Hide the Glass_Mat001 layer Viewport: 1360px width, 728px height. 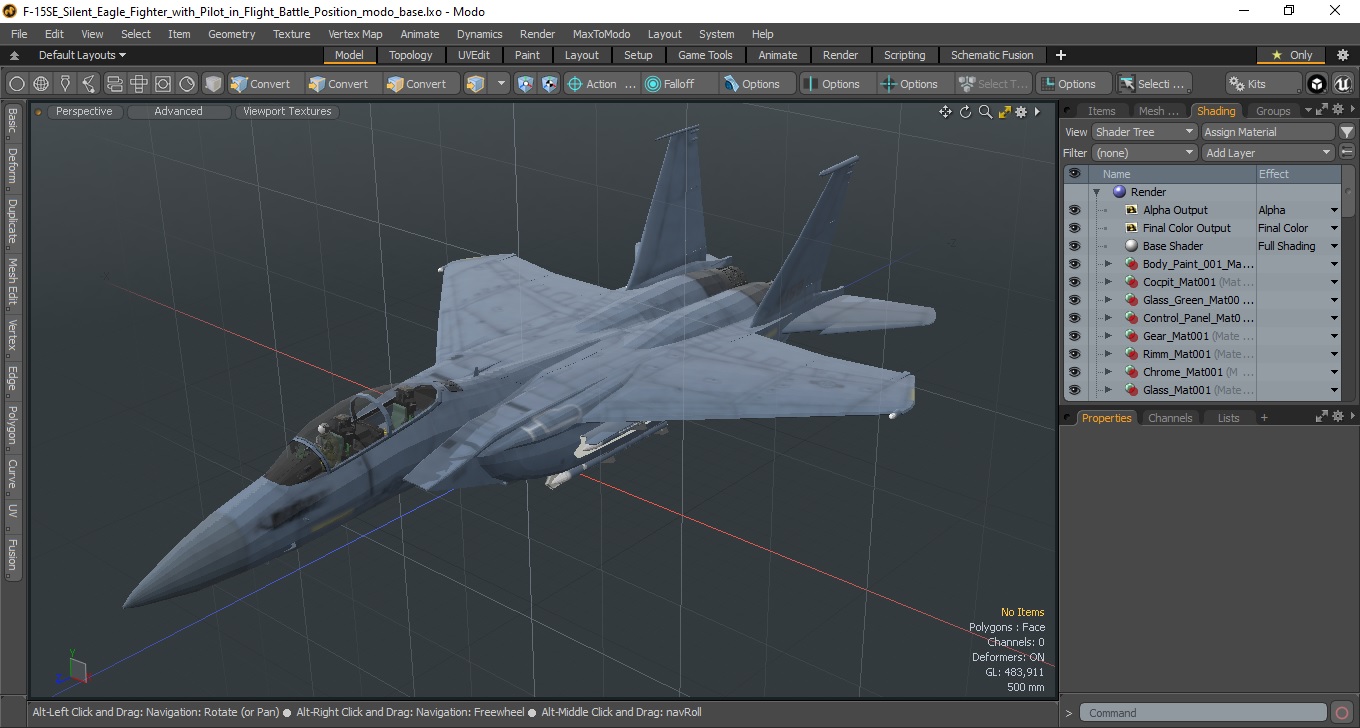(1074, 390)
